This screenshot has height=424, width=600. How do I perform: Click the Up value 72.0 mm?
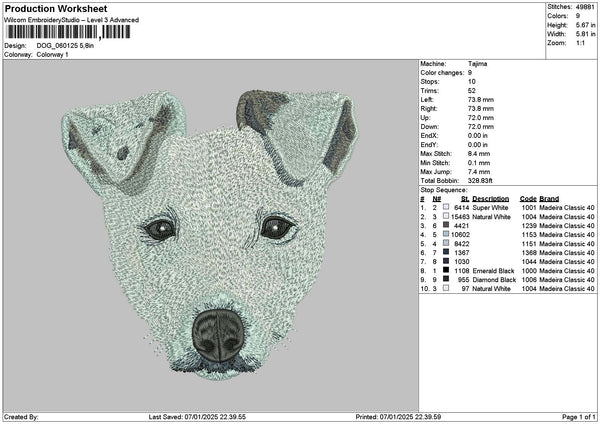(x=481, y=117)
